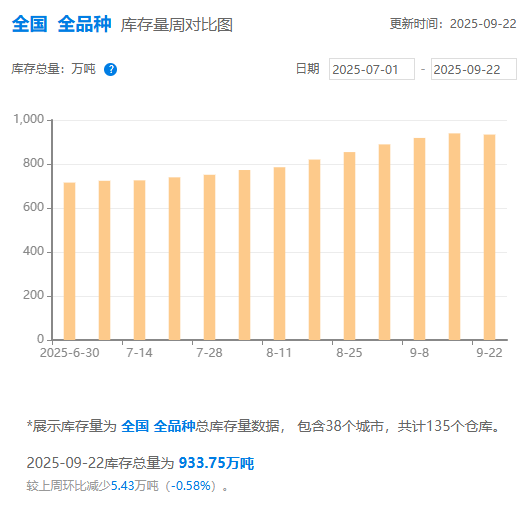Open the end date field 2025-09-22
Viewport: 526px width, 512px height.
click(474, 69)
